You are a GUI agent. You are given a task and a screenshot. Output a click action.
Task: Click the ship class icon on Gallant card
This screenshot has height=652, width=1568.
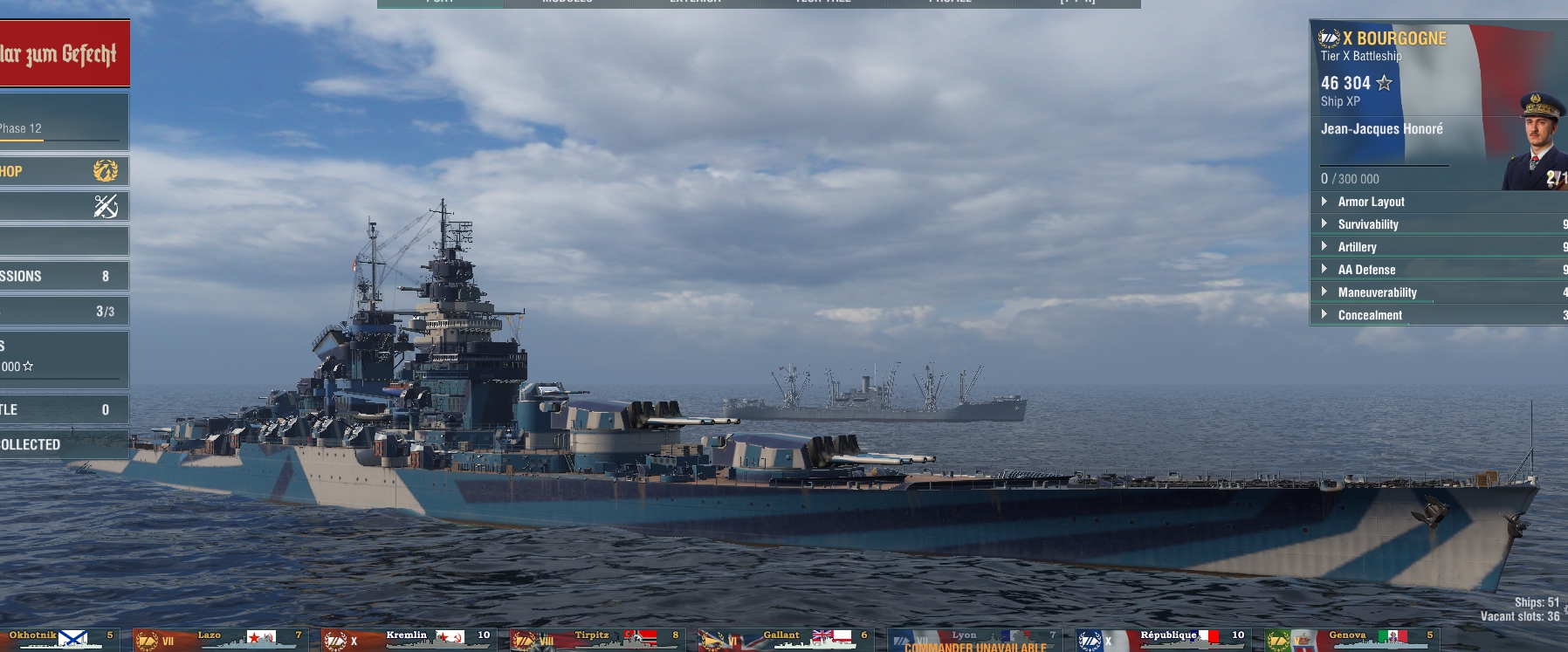coord(712,642)
